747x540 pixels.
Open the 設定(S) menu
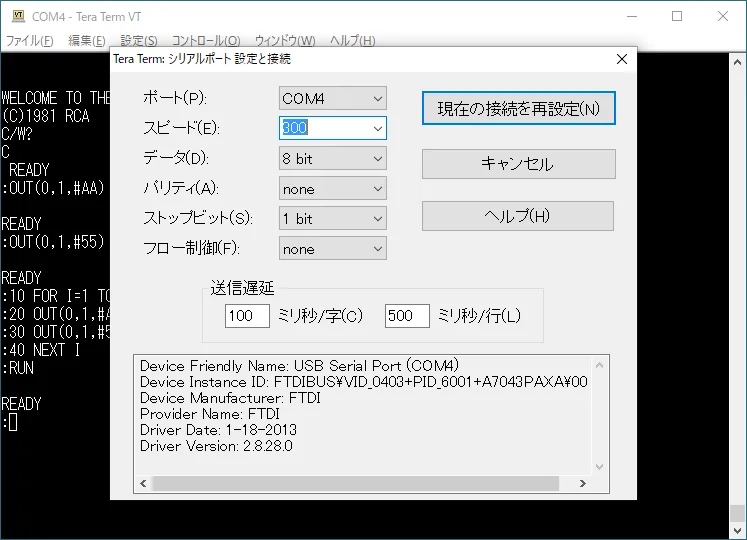tap(139, 41)
